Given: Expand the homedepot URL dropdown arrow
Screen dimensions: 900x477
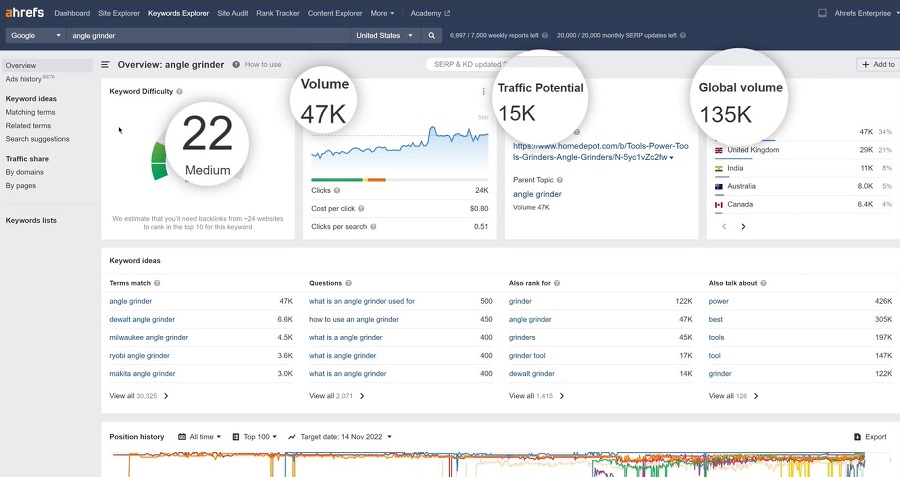Looking at the screenshot, I should tap(672, 157).
